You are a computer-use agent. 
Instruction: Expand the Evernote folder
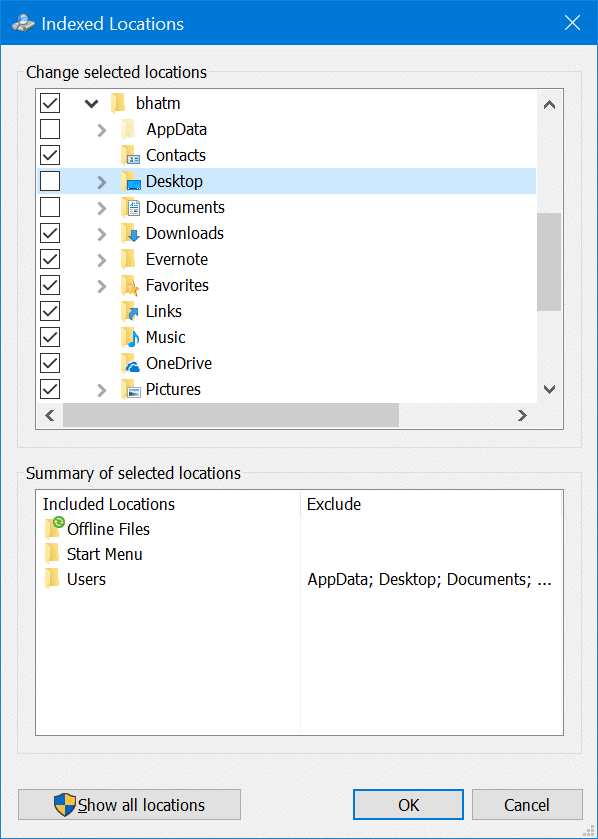pos(102,260)
